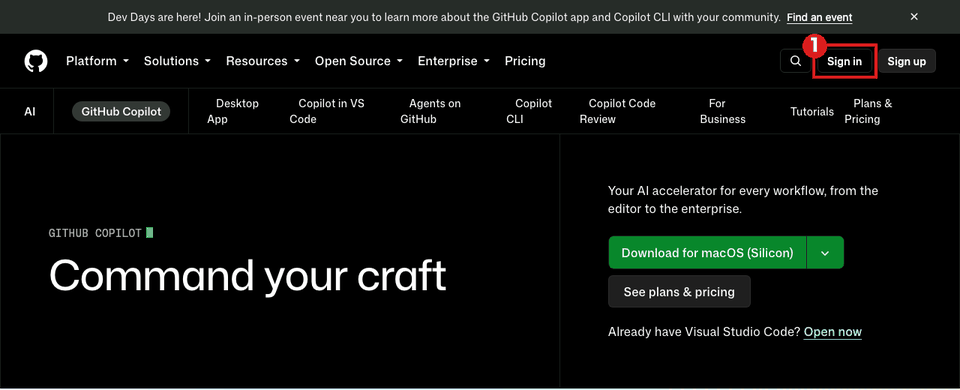Open Copilot in VS Code subnav link
The width and height of the screenshot is (960, 390).
pyautogui.click(x=327, y=111)
